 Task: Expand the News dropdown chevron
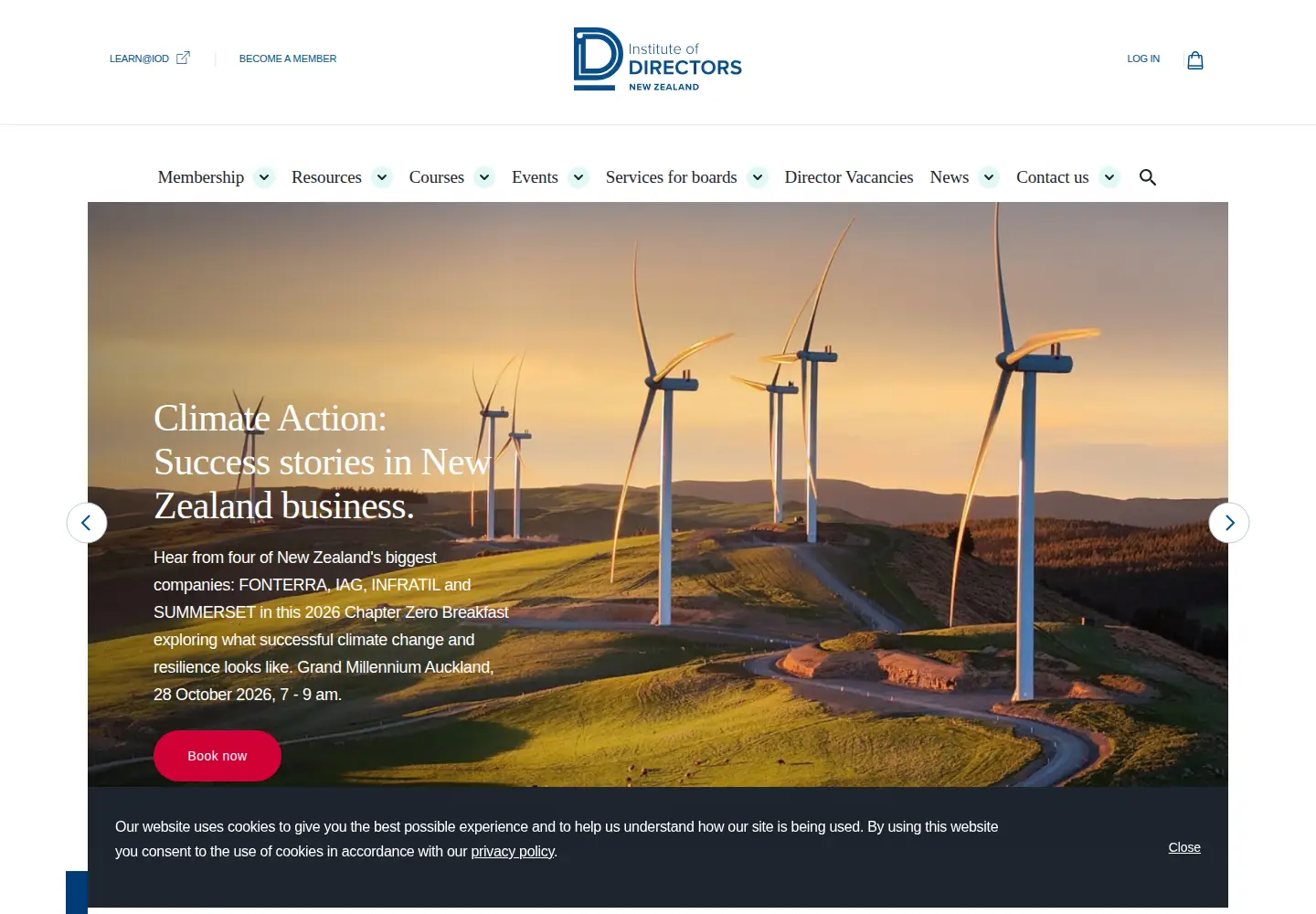pyautogui.click(x=989, y=177)
